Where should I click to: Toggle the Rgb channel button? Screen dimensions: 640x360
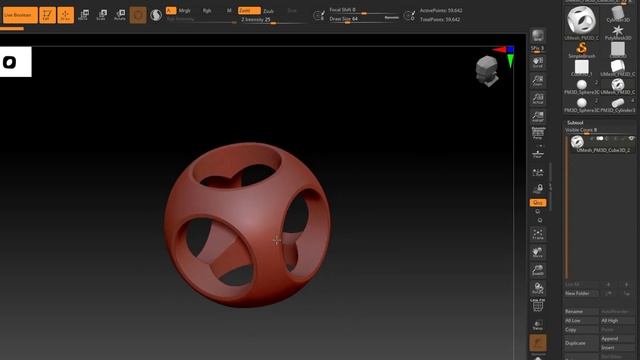click(207, 11)
